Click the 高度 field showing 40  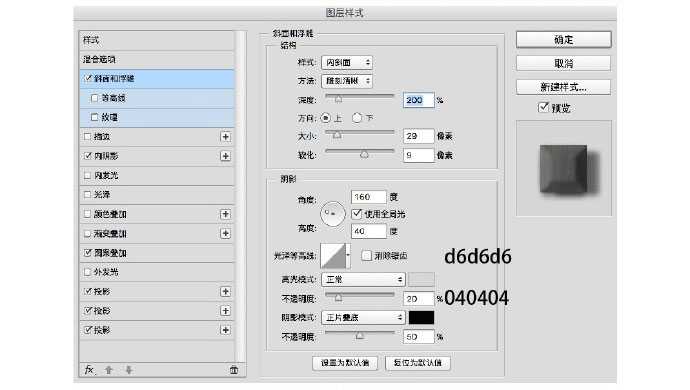369,231
